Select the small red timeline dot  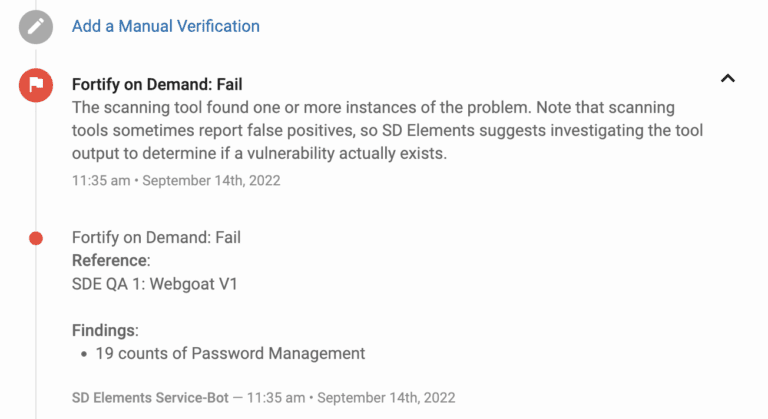pos(36,238)
